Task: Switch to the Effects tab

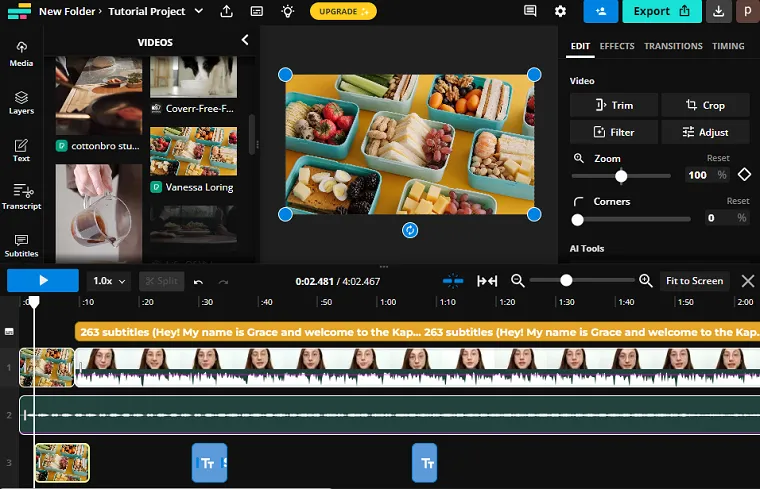Action: (x=617, y=46)
